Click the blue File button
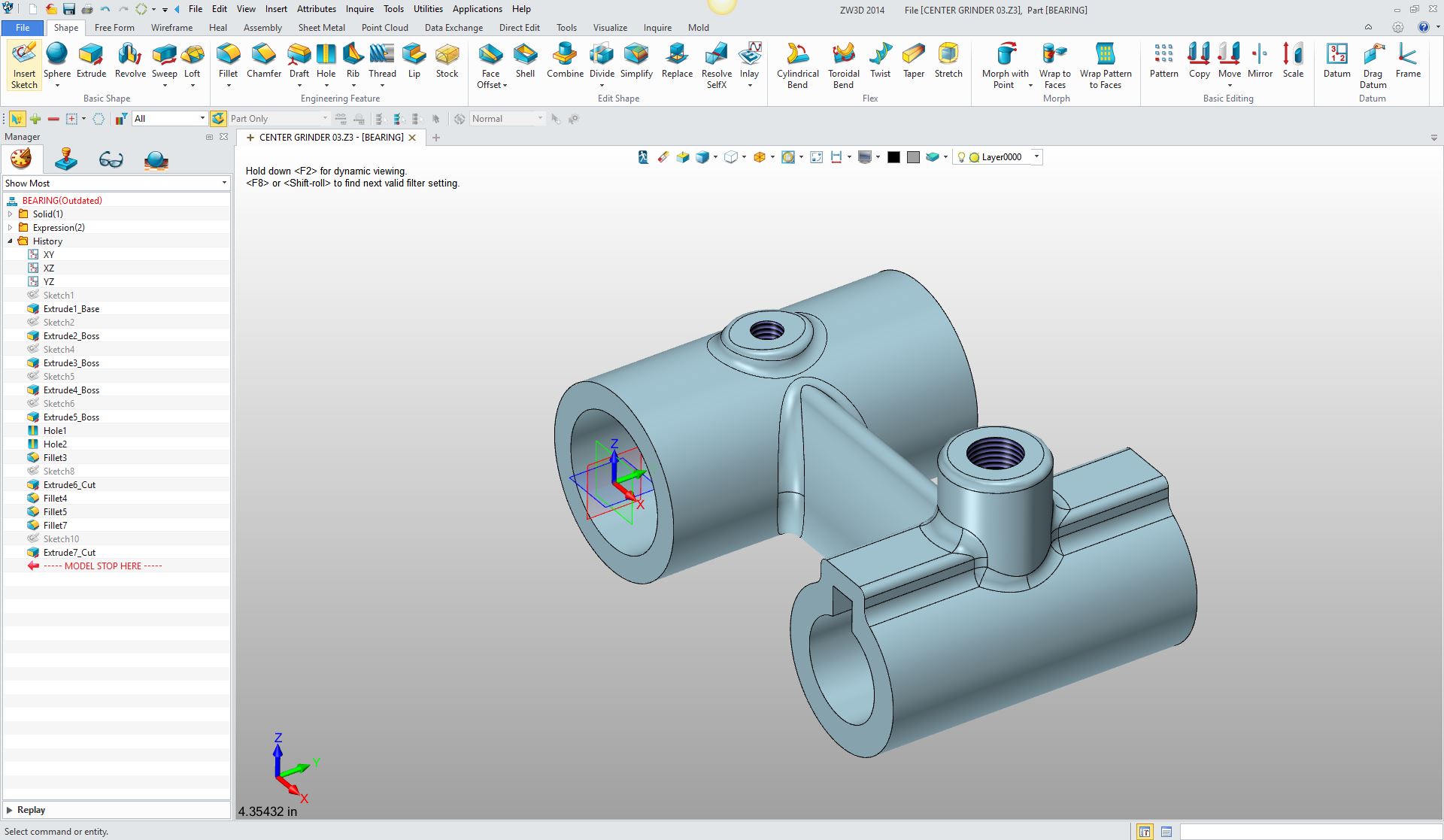The height and width of the screenshot is (840, 1444). click(x=23, y=28)
